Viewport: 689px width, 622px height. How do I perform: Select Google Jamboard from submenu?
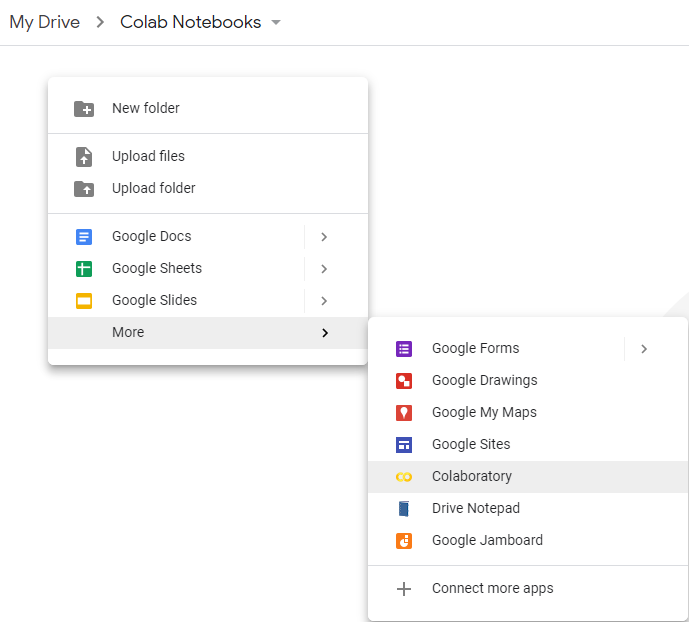point(528,541)
